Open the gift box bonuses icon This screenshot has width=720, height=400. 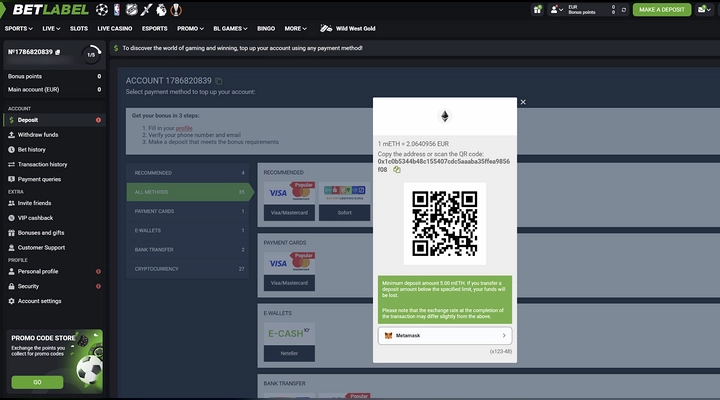[x=537, y=9]
